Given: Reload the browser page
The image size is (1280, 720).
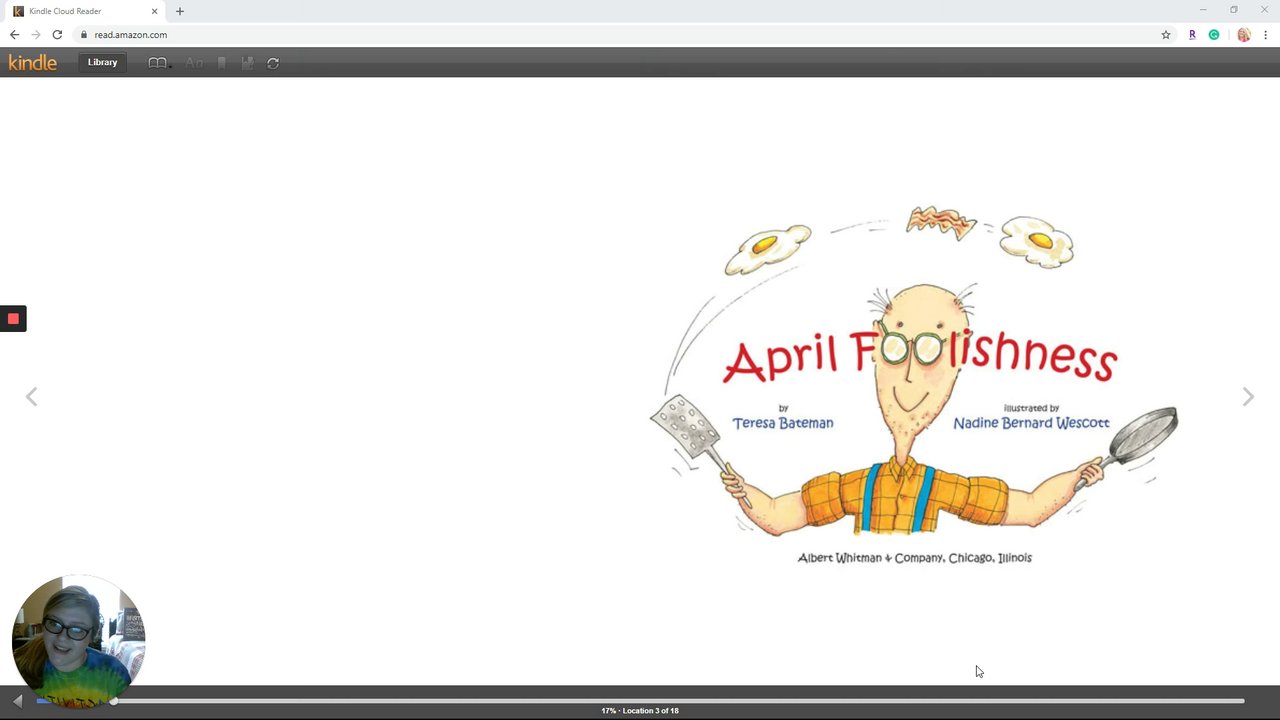Looking at the screenshot, I should (x=57, y=34).
